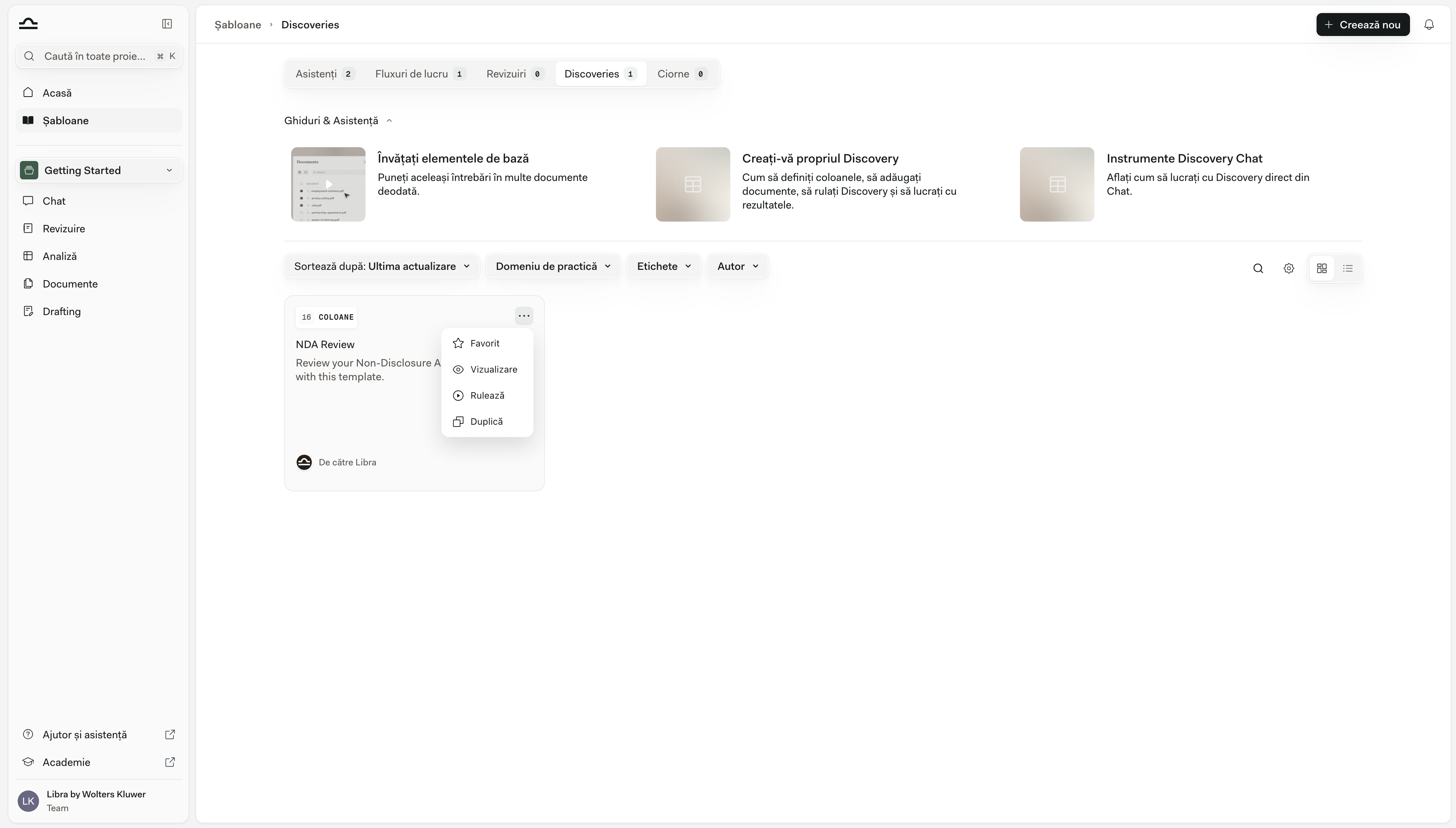Switch to the Revizuiri tab
Screen dimensions: 1456x828
tap(515, 74)
